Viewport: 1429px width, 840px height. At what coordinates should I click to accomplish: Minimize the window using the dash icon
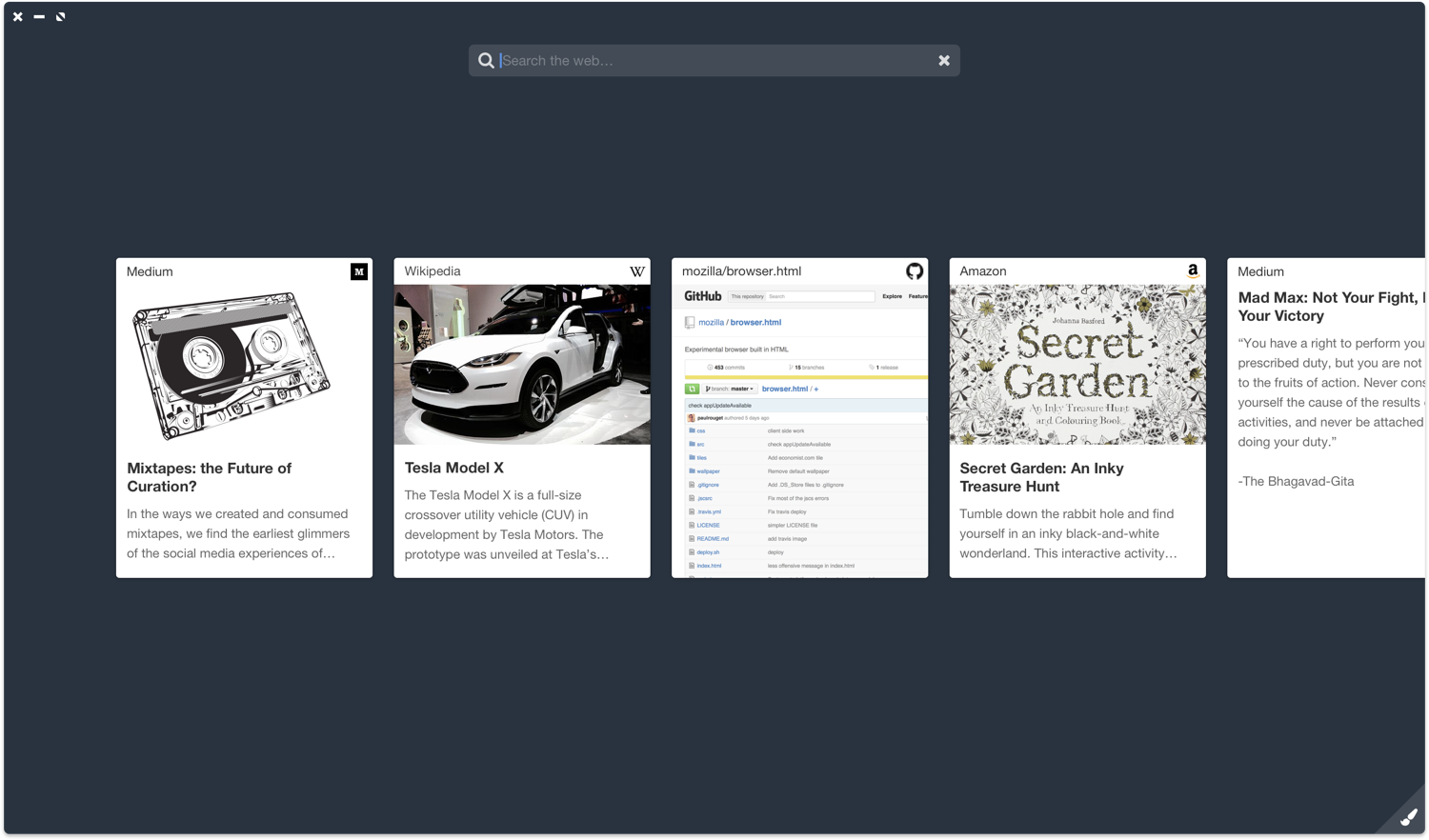coord(39,16)
